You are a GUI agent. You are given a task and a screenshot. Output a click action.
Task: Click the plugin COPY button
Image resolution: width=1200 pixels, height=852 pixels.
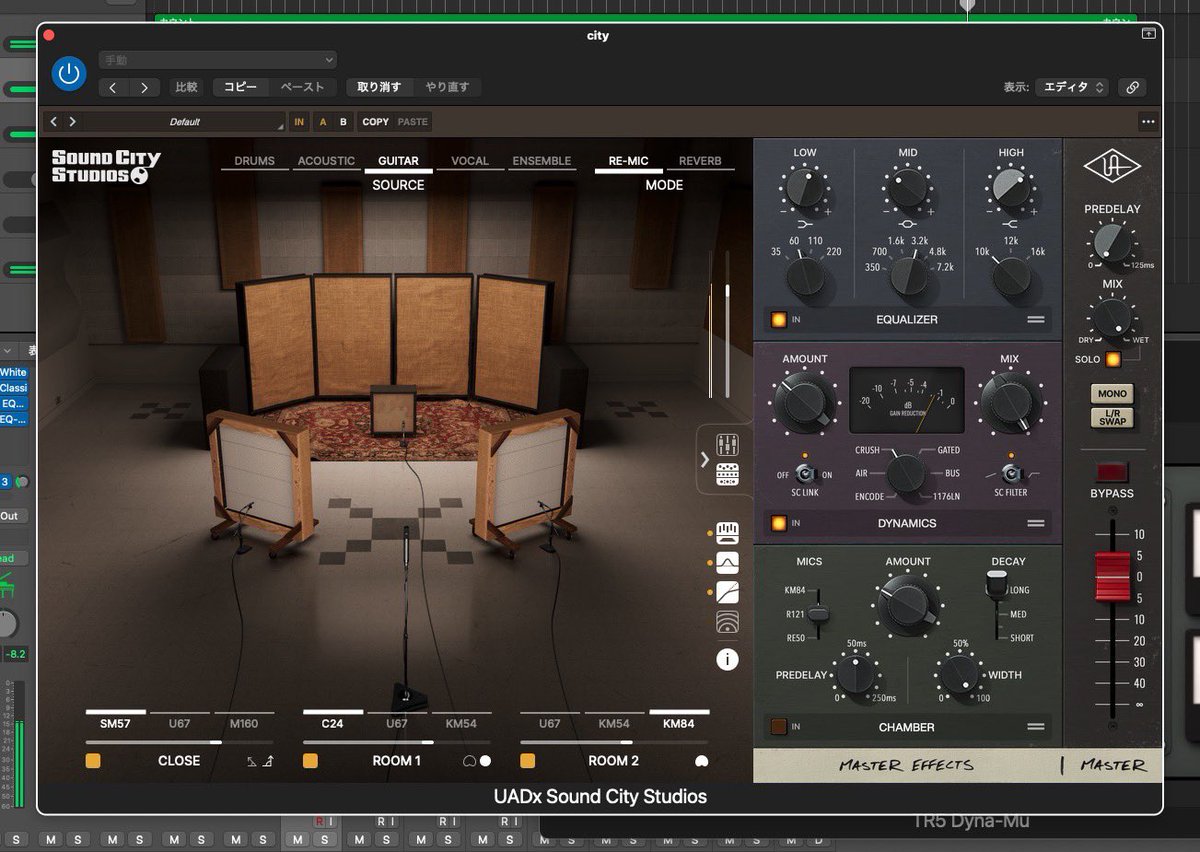point(376,122)
